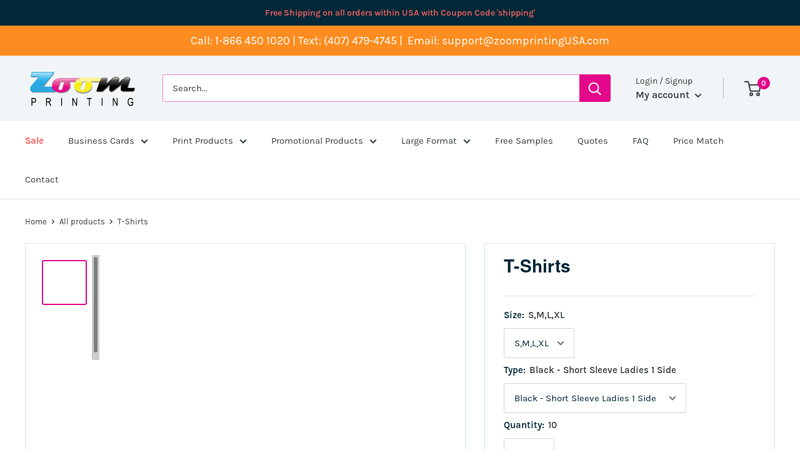The image size is (800, 450).
Task: Open the Price Match page
Action: [x=698, y=141]
